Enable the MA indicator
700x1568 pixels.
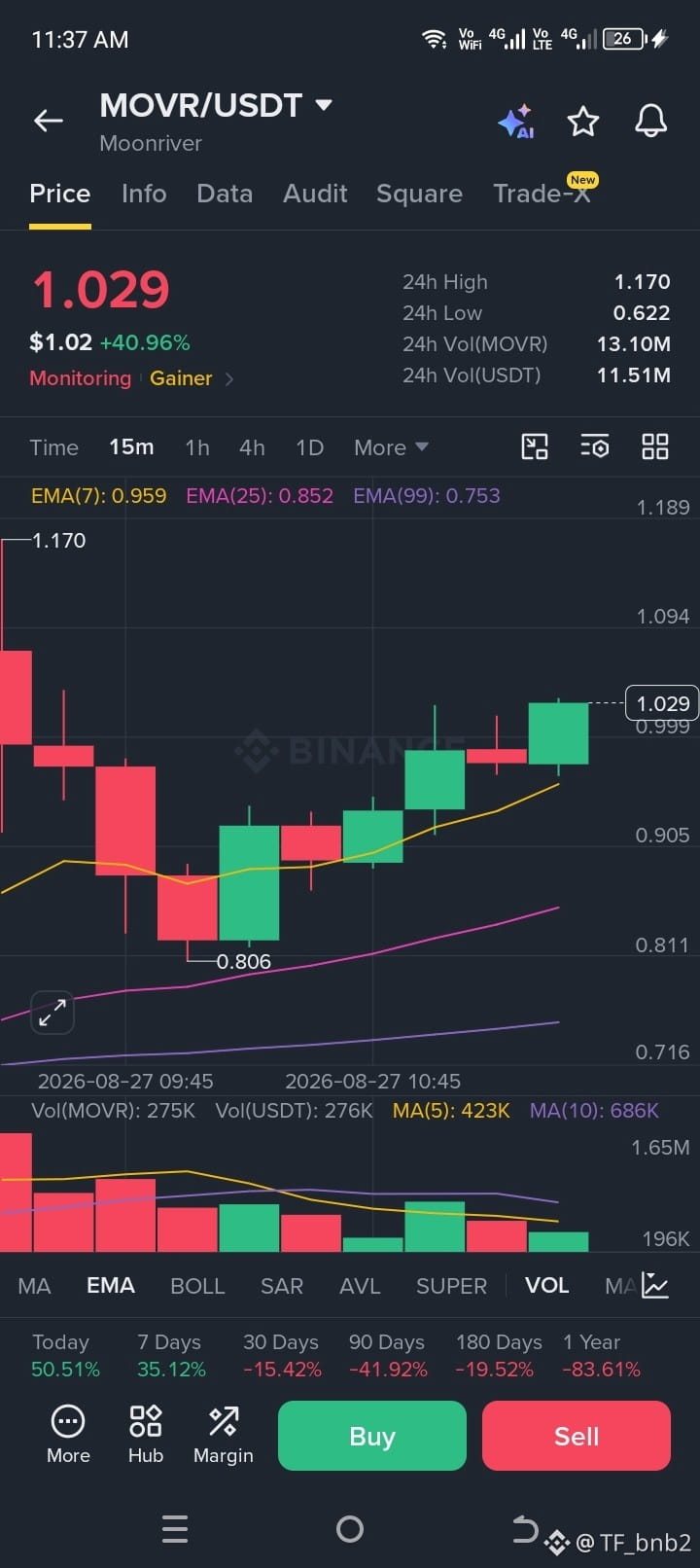coord(34,1286)
